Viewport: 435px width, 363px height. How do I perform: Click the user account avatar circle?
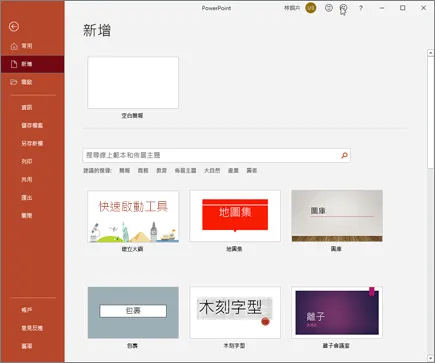pos(311,8)
